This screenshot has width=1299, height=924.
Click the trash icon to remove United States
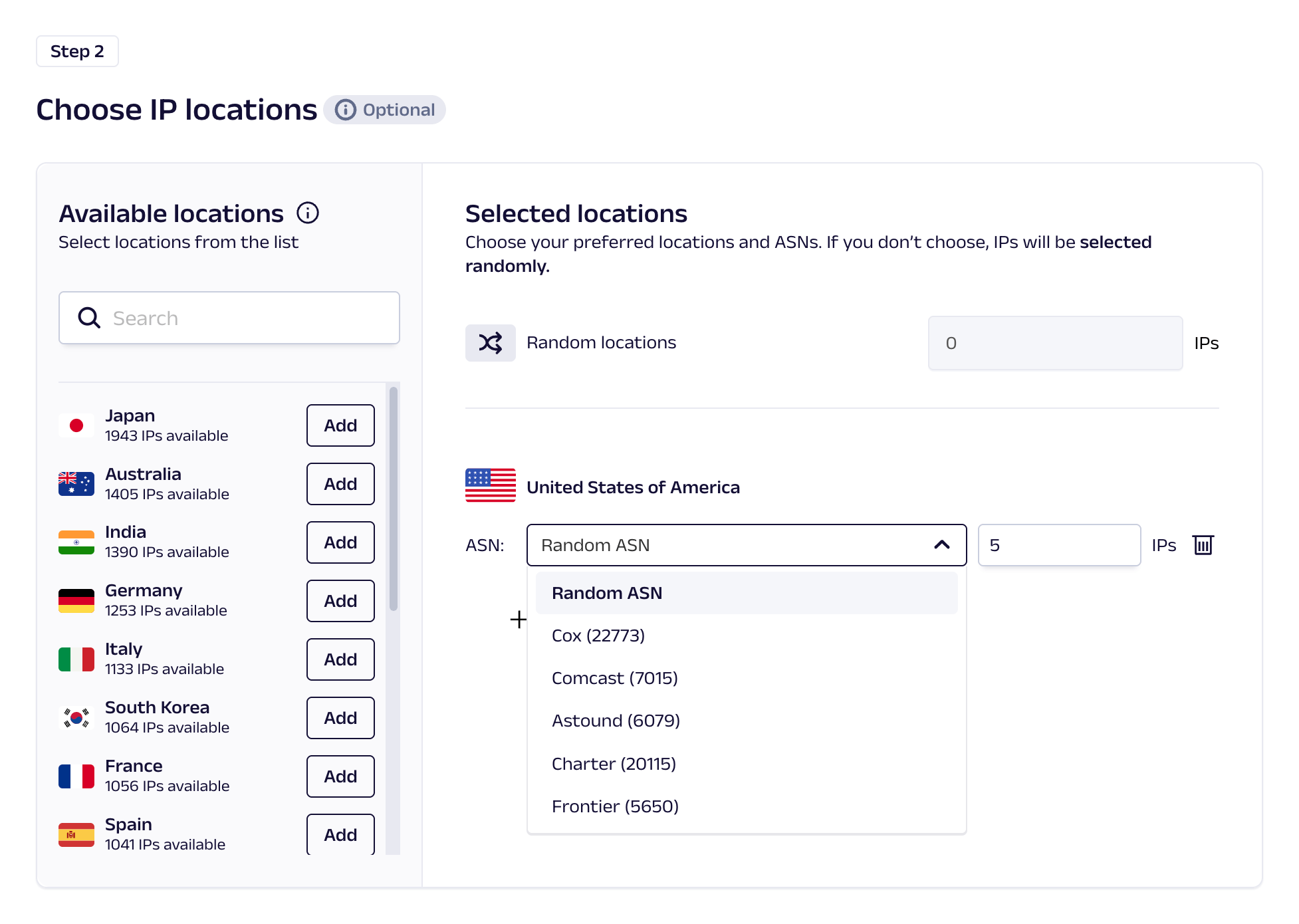(x=1204, y=545)
